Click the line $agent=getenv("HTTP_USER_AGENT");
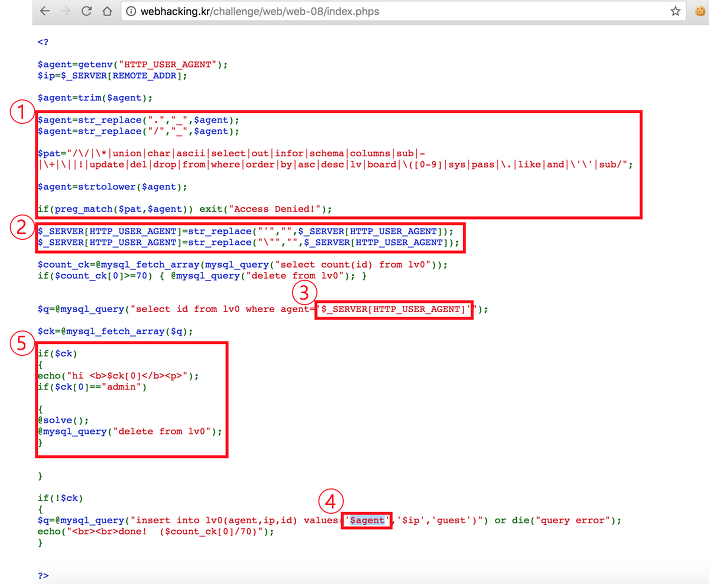The width and height of the screenshot is (710, 584). tap(132, 64)
